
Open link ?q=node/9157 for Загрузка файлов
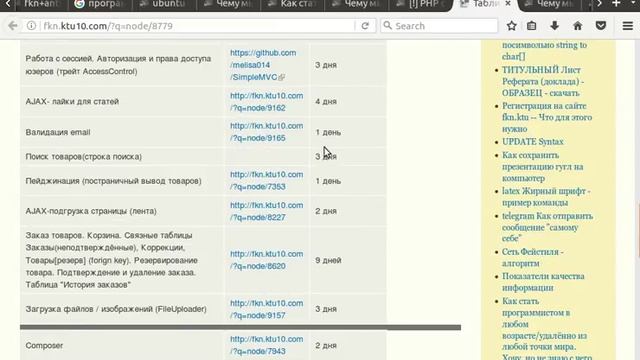tap(267, 309)
